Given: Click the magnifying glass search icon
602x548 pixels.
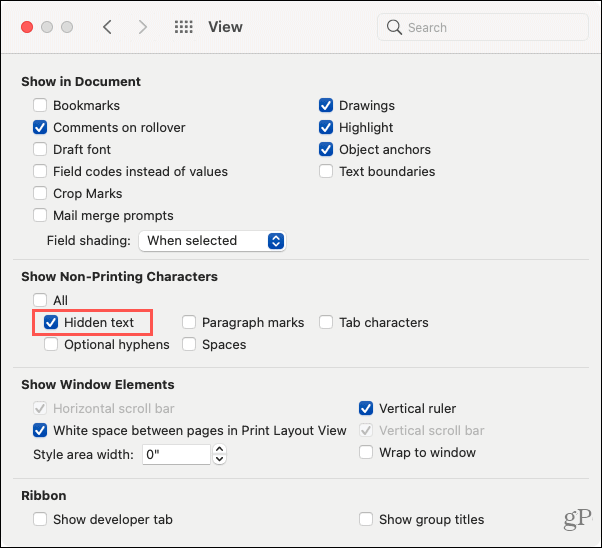Looking at the screenshot, I should tap(394, 27).
